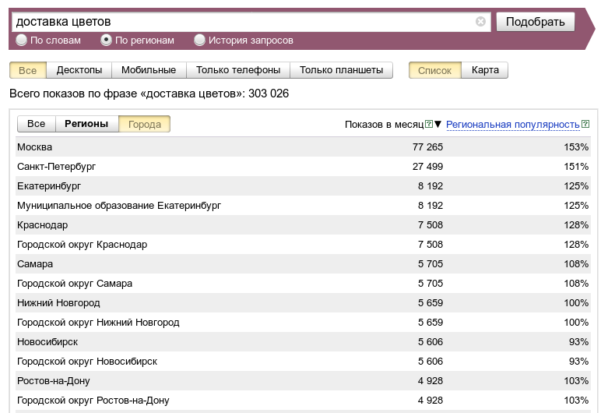Viewport: 608px width, 413px height.
Task: Select the По словам radio button
Action: [x=21, y=40]
